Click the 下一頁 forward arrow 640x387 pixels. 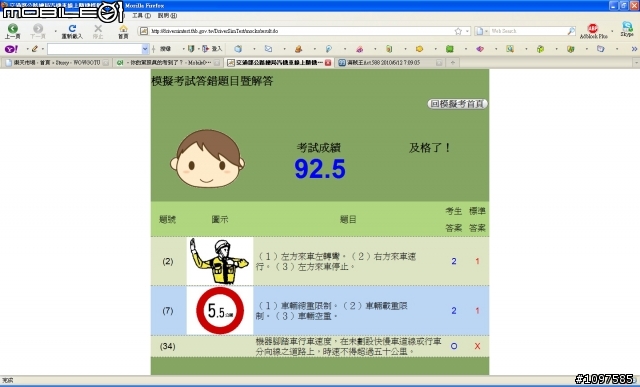pos(38,28)
